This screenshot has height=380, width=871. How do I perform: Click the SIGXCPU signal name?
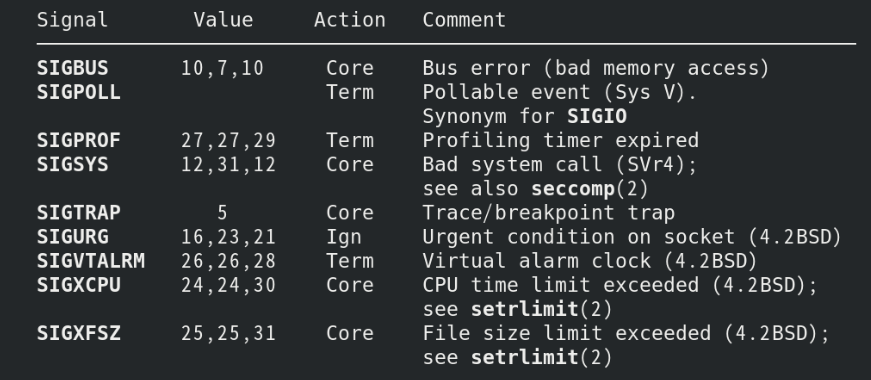pos(78,285)
